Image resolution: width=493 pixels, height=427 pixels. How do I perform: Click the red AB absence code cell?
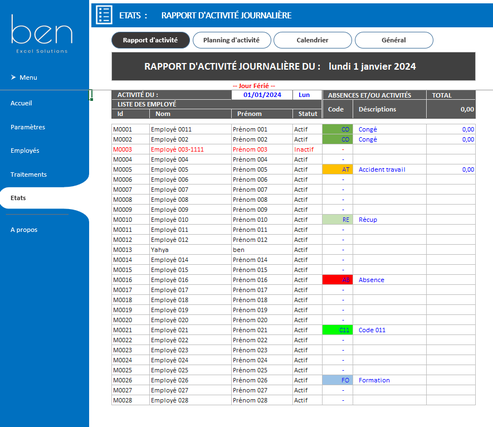coord(337,280)
